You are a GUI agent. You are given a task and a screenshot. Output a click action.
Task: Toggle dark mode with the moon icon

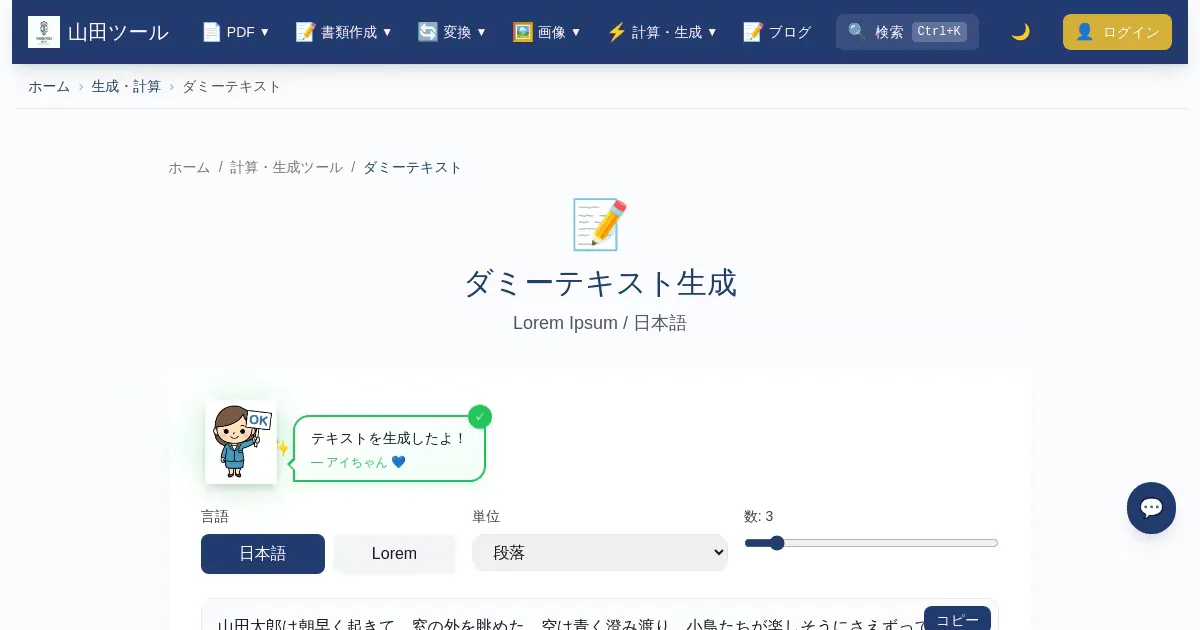[x=1020, y=32]
